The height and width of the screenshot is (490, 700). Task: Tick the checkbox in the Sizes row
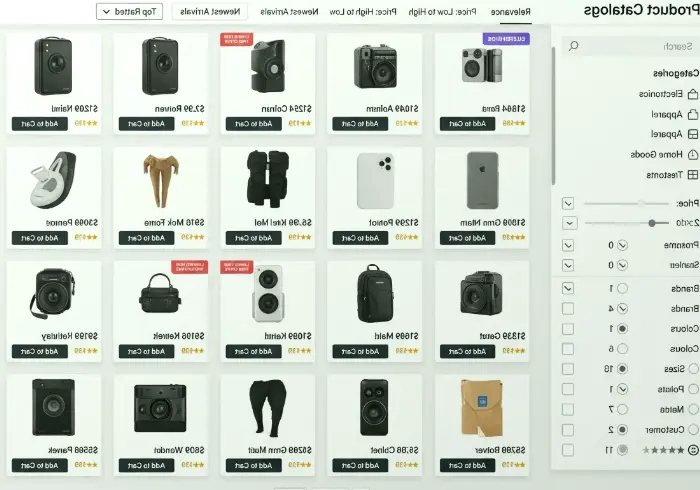click(x=568, y=369)
